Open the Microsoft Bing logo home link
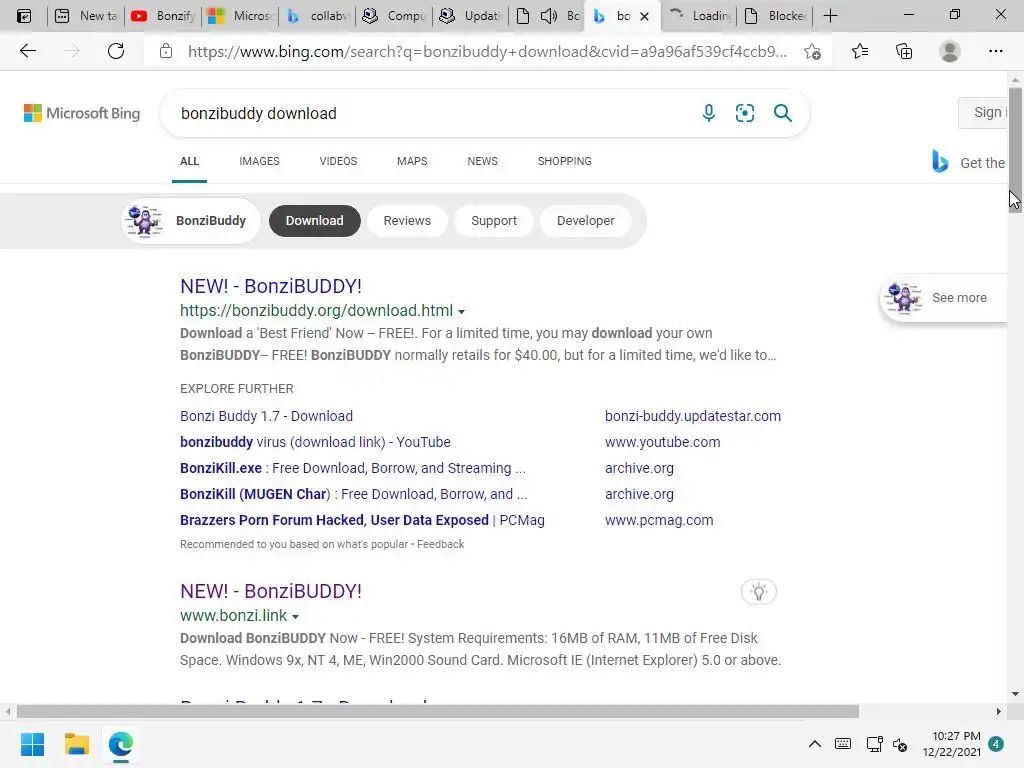Image resolution: width=1024 pixels, height=768 pixels. [x=82, y=113]
